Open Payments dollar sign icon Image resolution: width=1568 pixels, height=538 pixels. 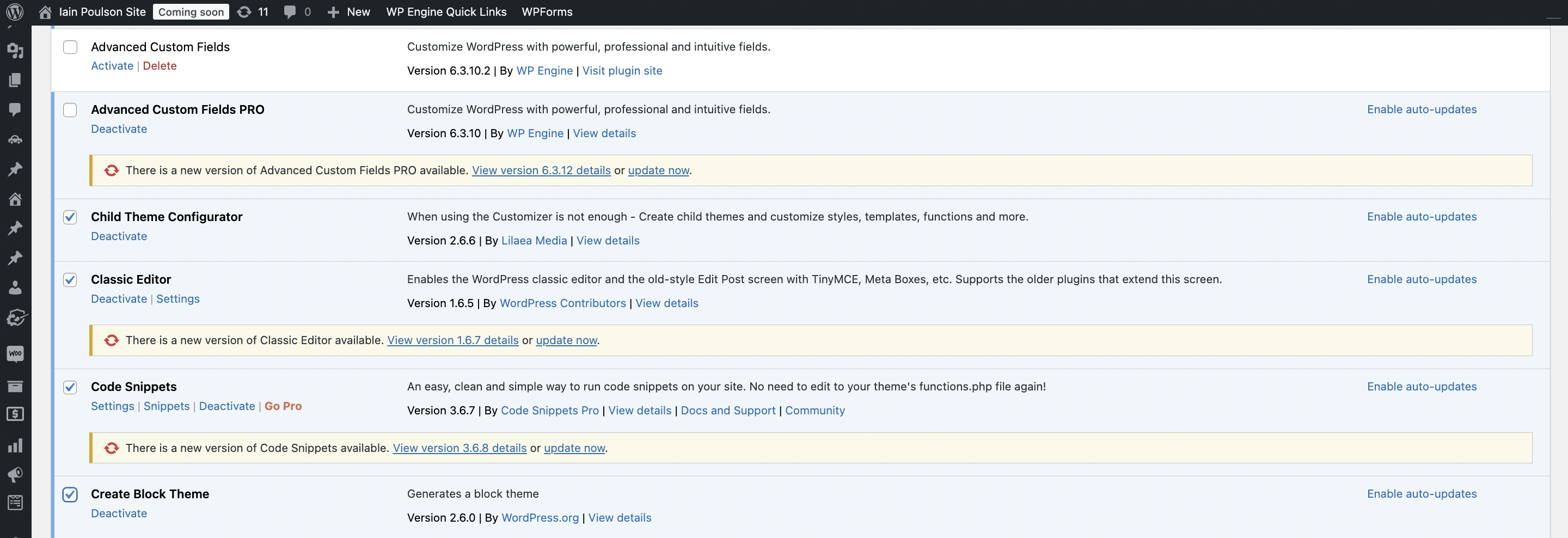[x=15, y=414]
